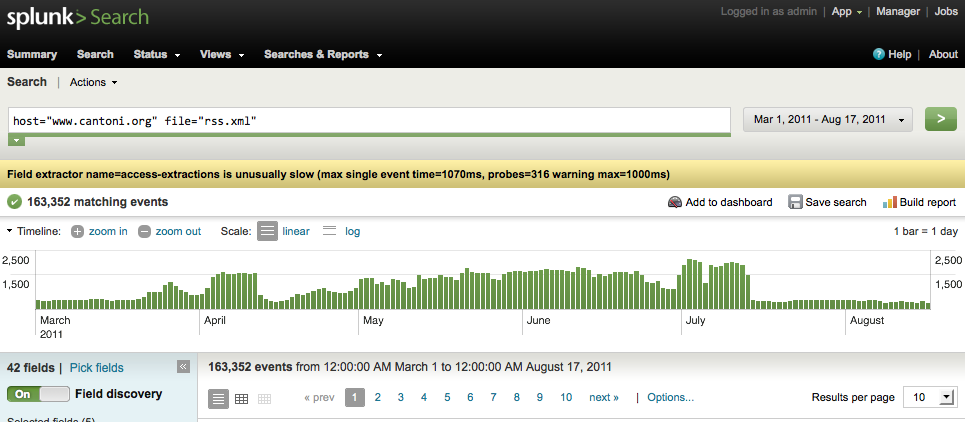965x422 pixels.
Task: Collapse the Timeline disclosure triangle
Action: [10, 231]
